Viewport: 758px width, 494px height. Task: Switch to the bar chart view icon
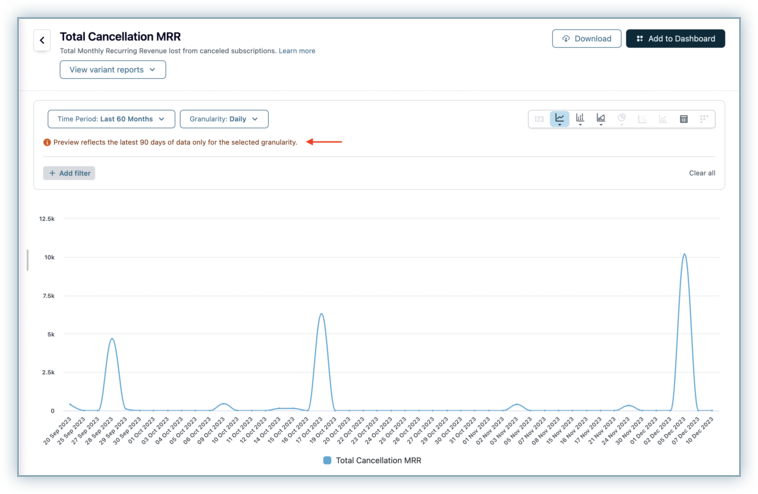(580, 119)
